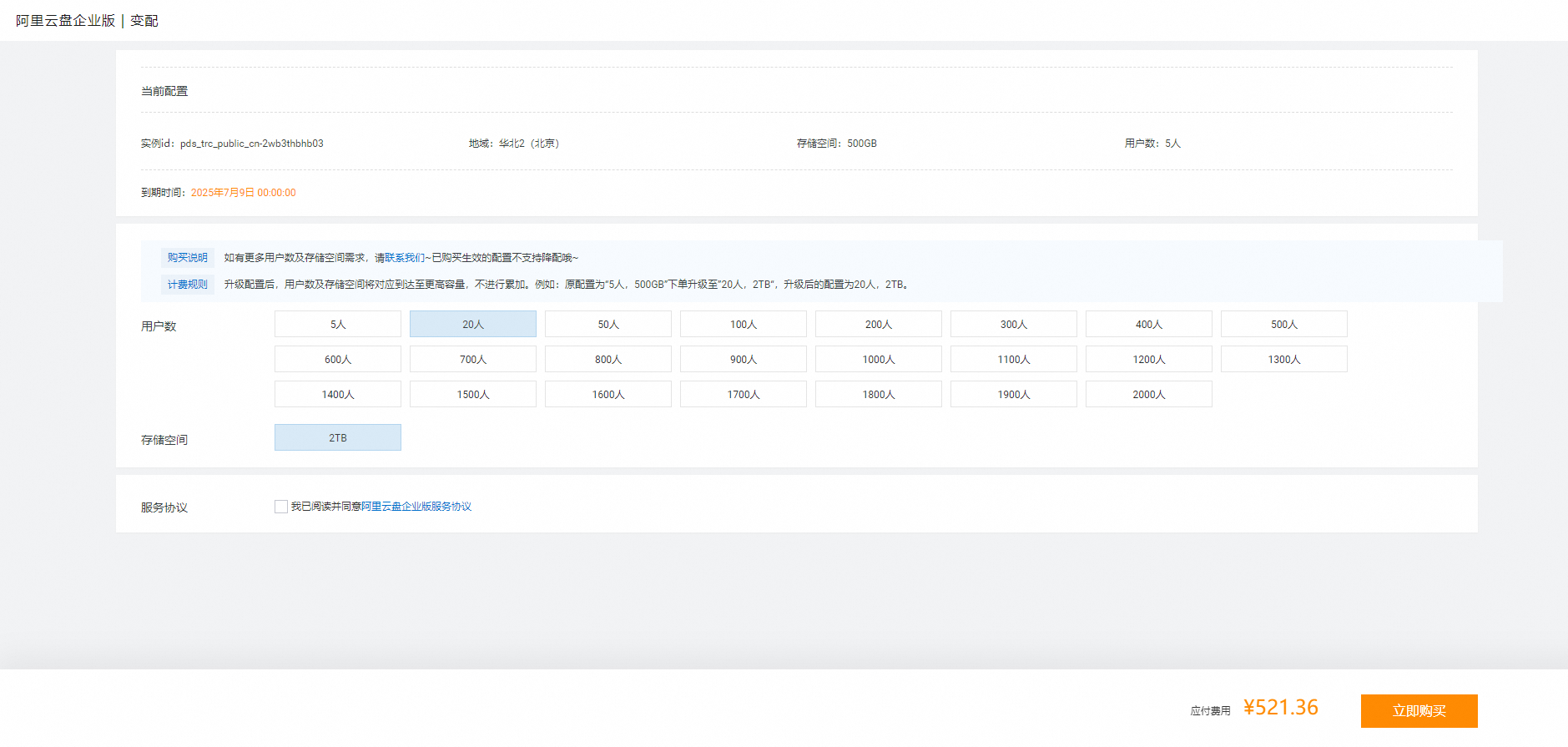This screenshot has height=747, width=1568.
Task: Select 1900人 user count
Action: (x=1014, y=394)
